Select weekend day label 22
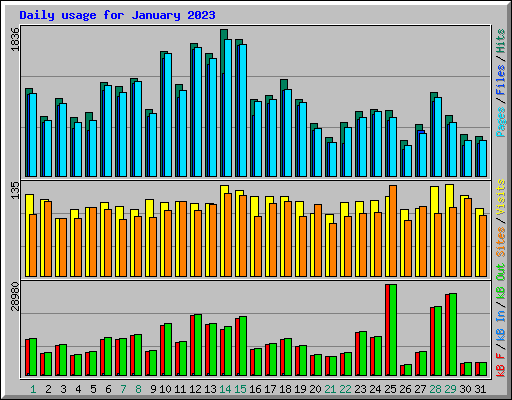The image size is (512, 400). pyautogui.click(x=345, y=389)
